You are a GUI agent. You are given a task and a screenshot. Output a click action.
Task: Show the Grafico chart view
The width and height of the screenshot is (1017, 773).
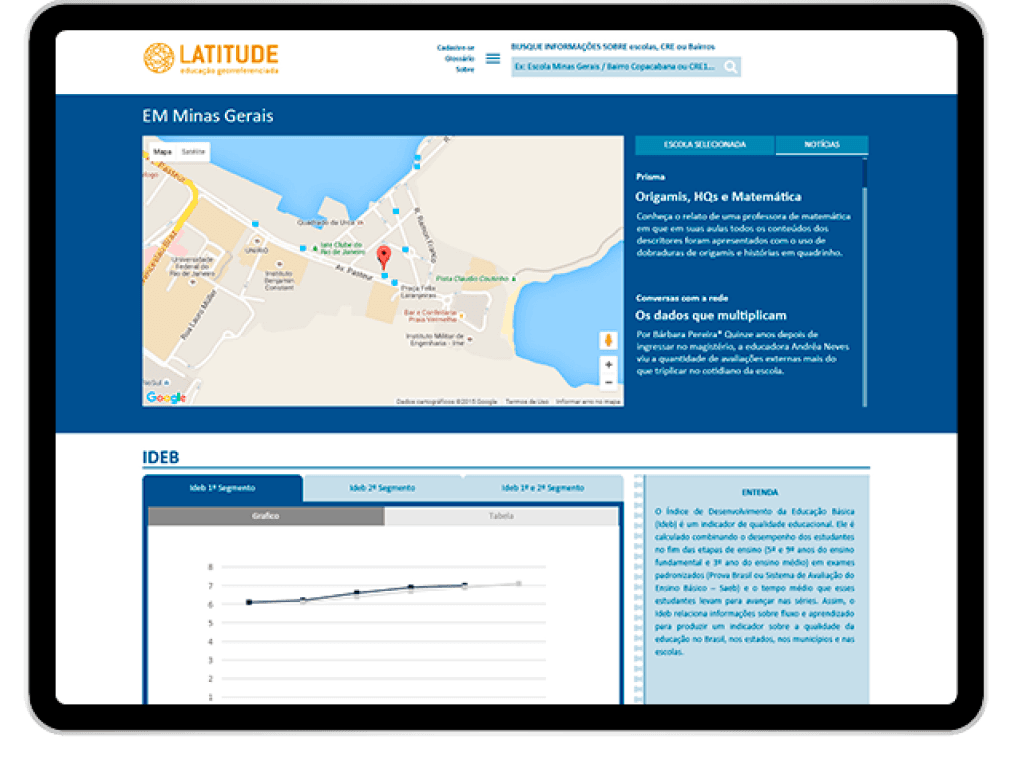(x=266, y=516)
